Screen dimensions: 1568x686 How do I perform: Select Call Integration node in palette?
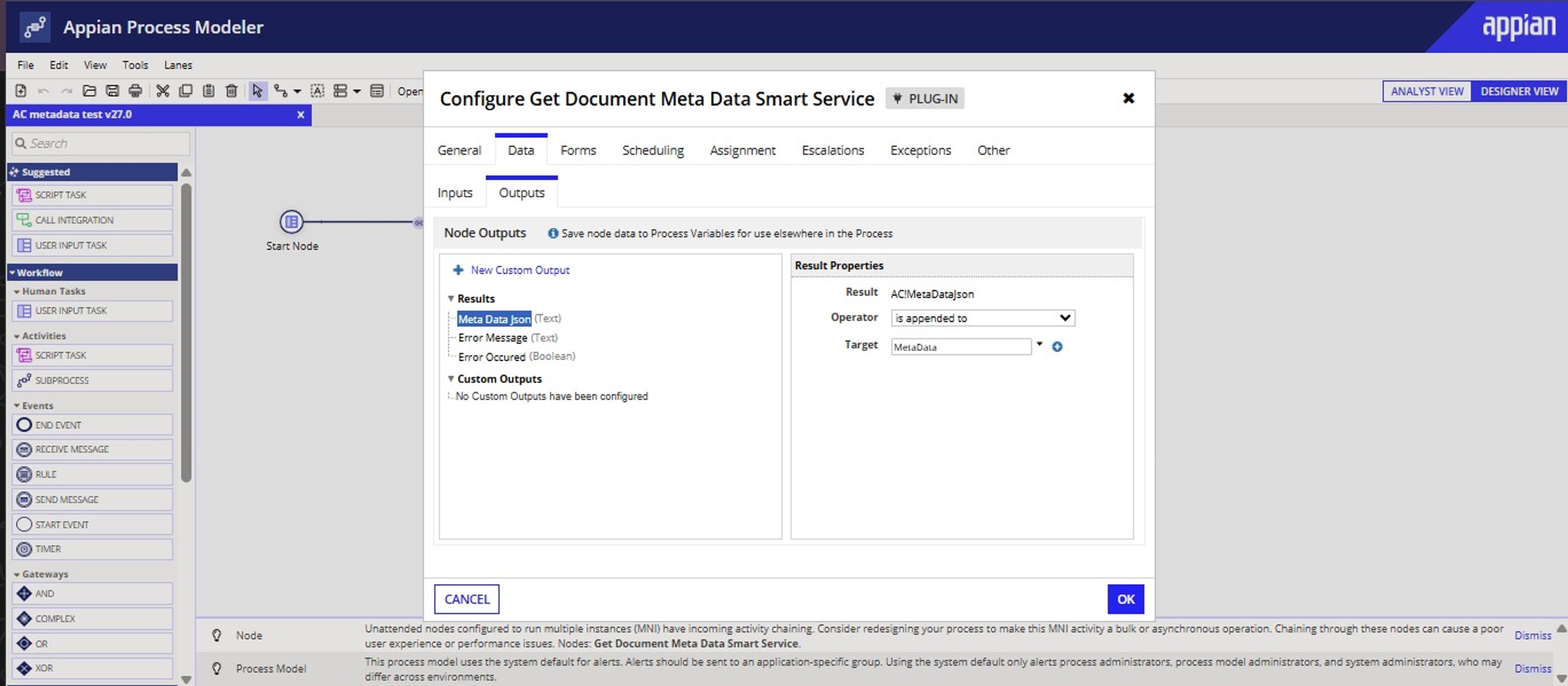93,220
